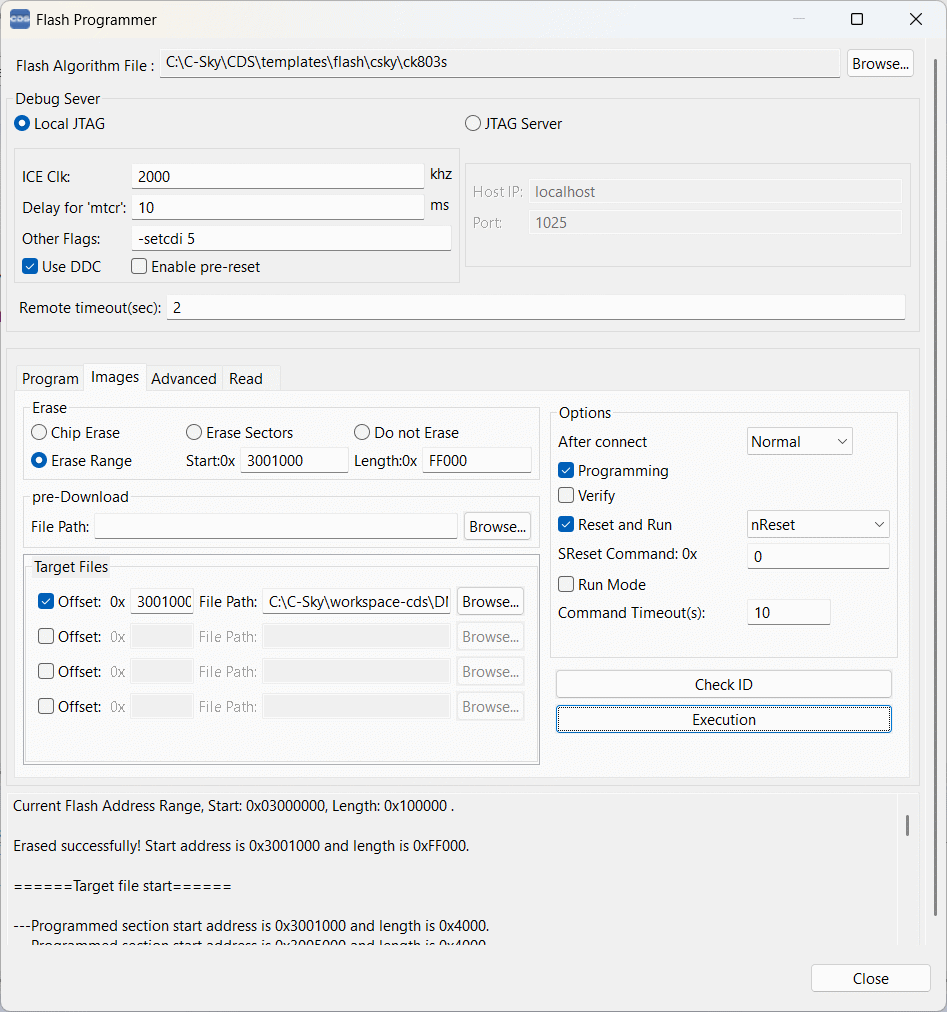This screenshot has width=947, height=1012.
Task: Browse for the Flash Algorithm File
Action: (879, 64)
